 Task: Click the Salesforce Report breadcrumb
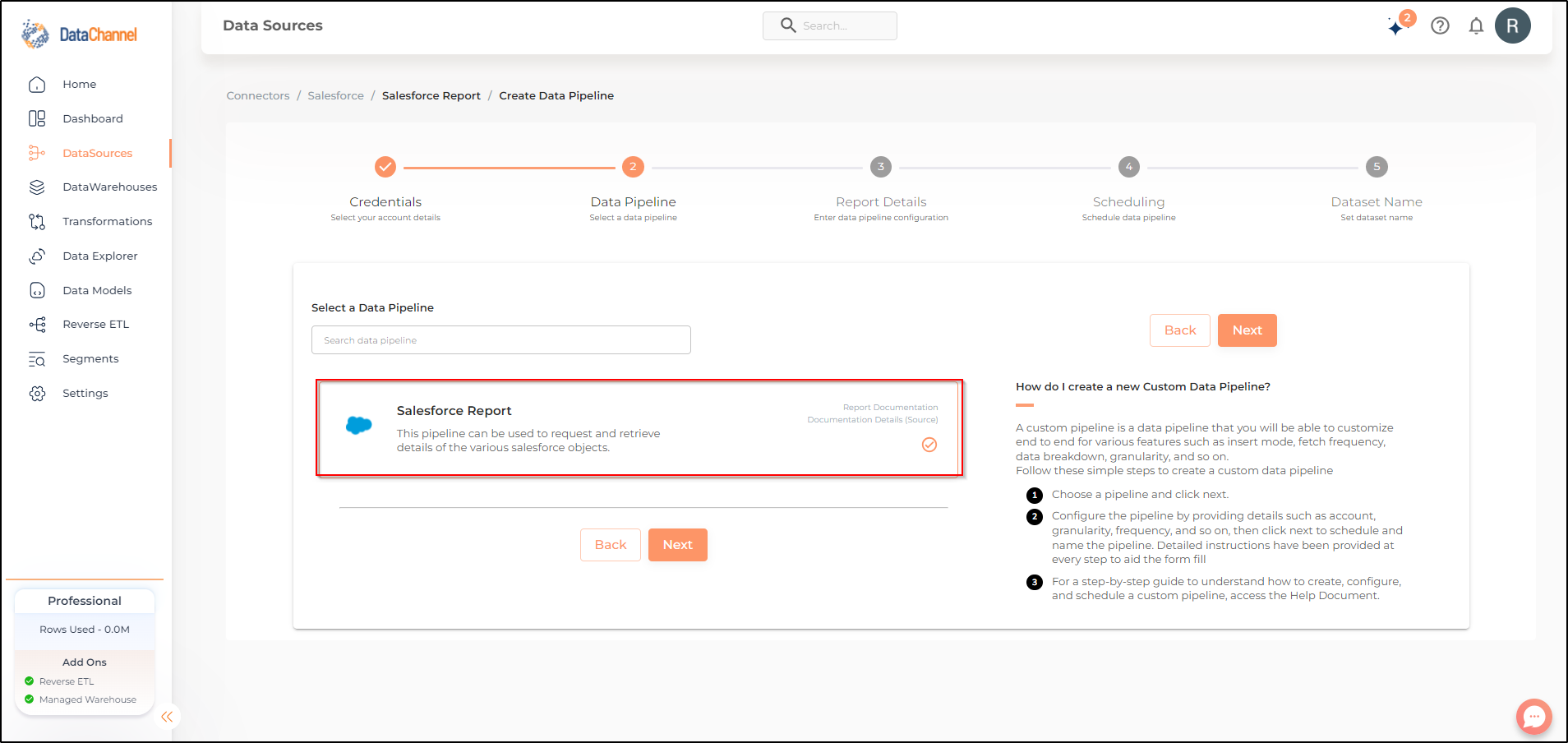(431, 95)
